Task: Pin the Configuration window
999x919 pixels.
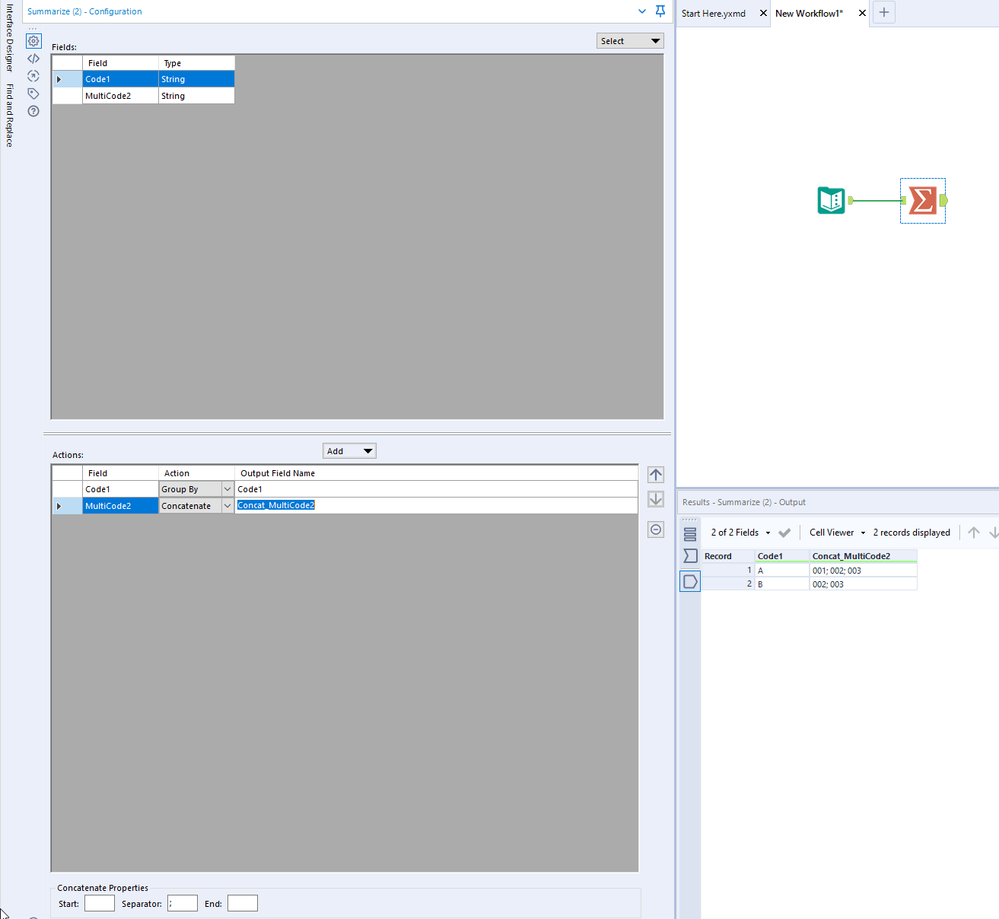Action: point(661,11)
